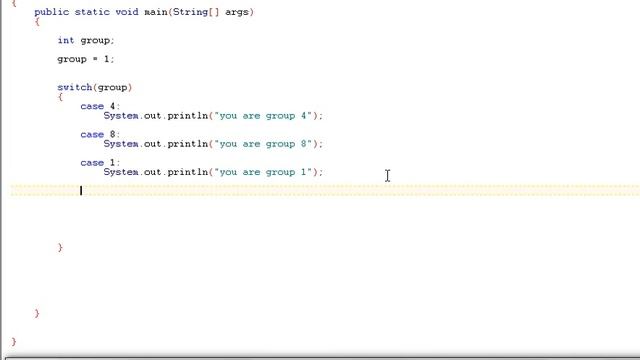
Task: Click the 'case 4:' label
Action: (100, 106)
